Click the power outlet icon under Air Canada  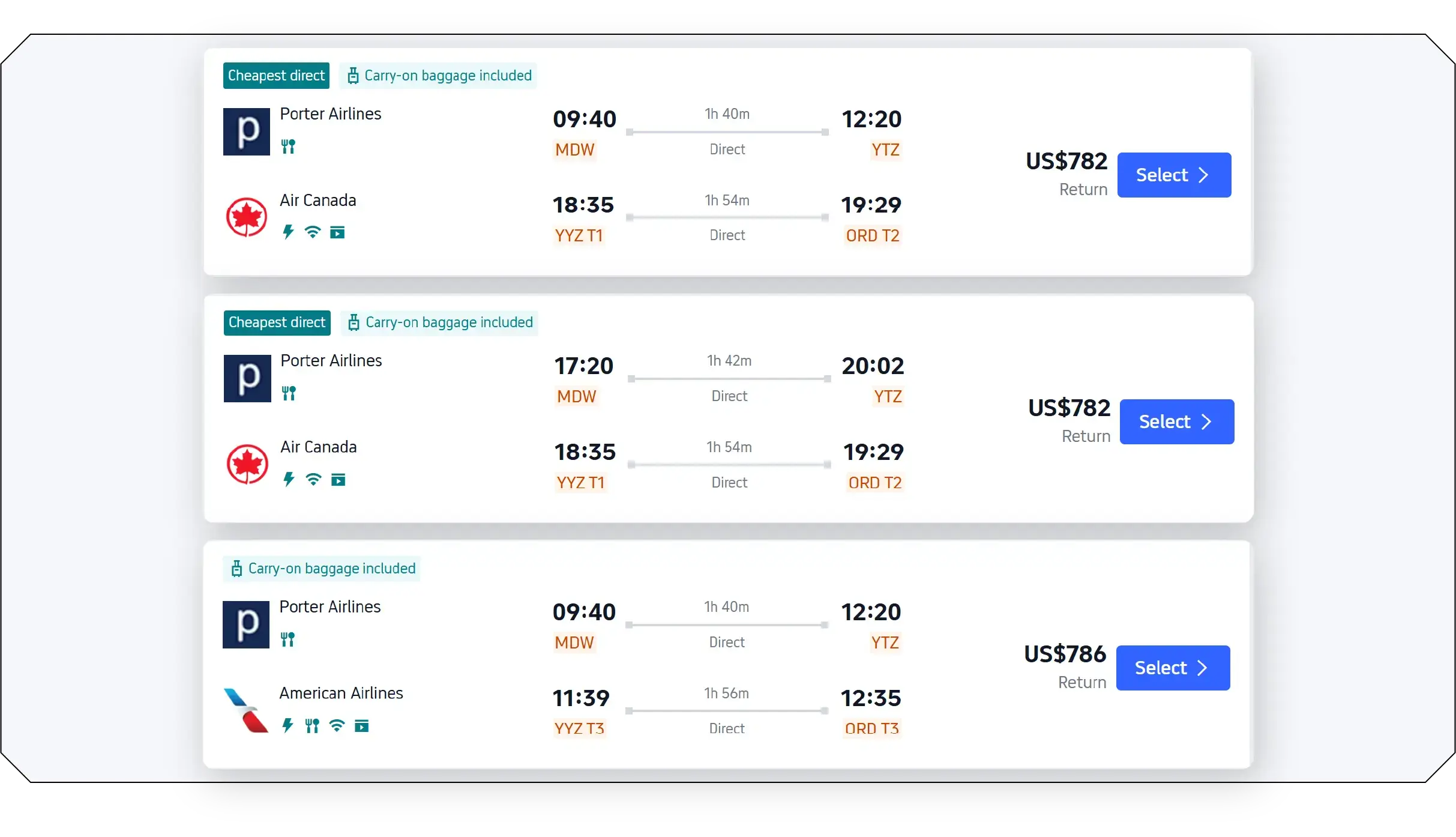pos(287,232)
